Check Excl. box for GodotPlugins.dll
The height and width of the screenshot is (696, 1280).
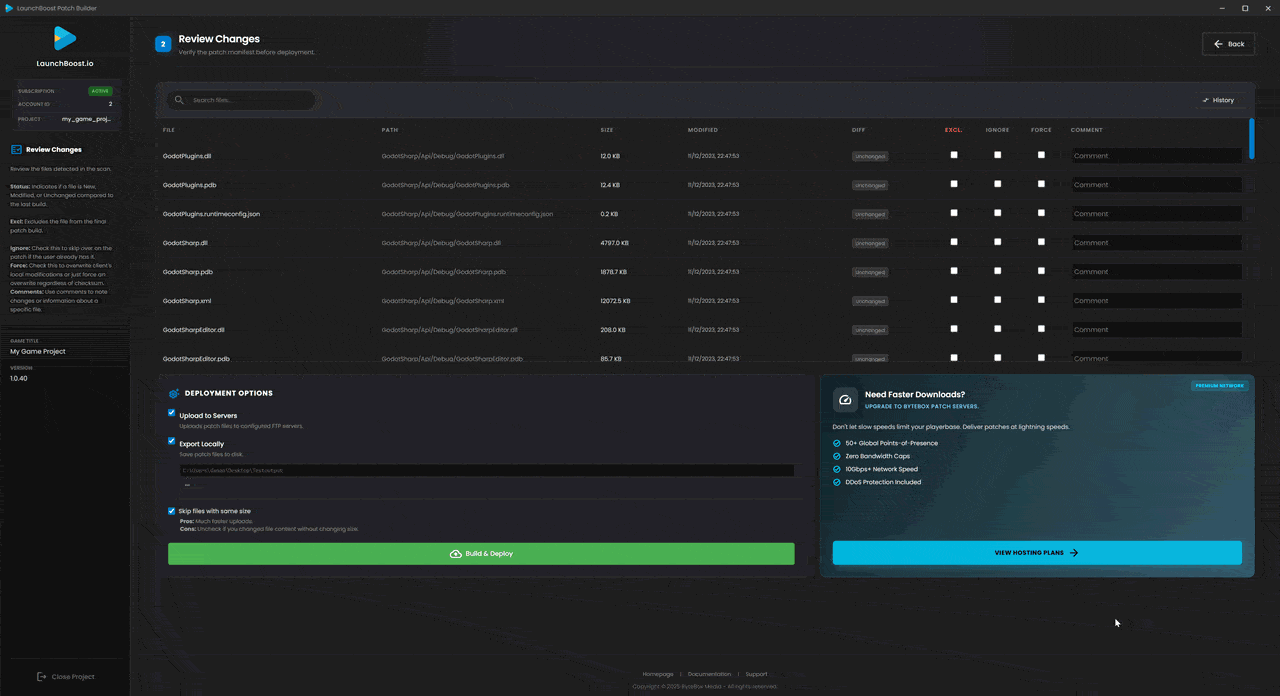[954, 155]
